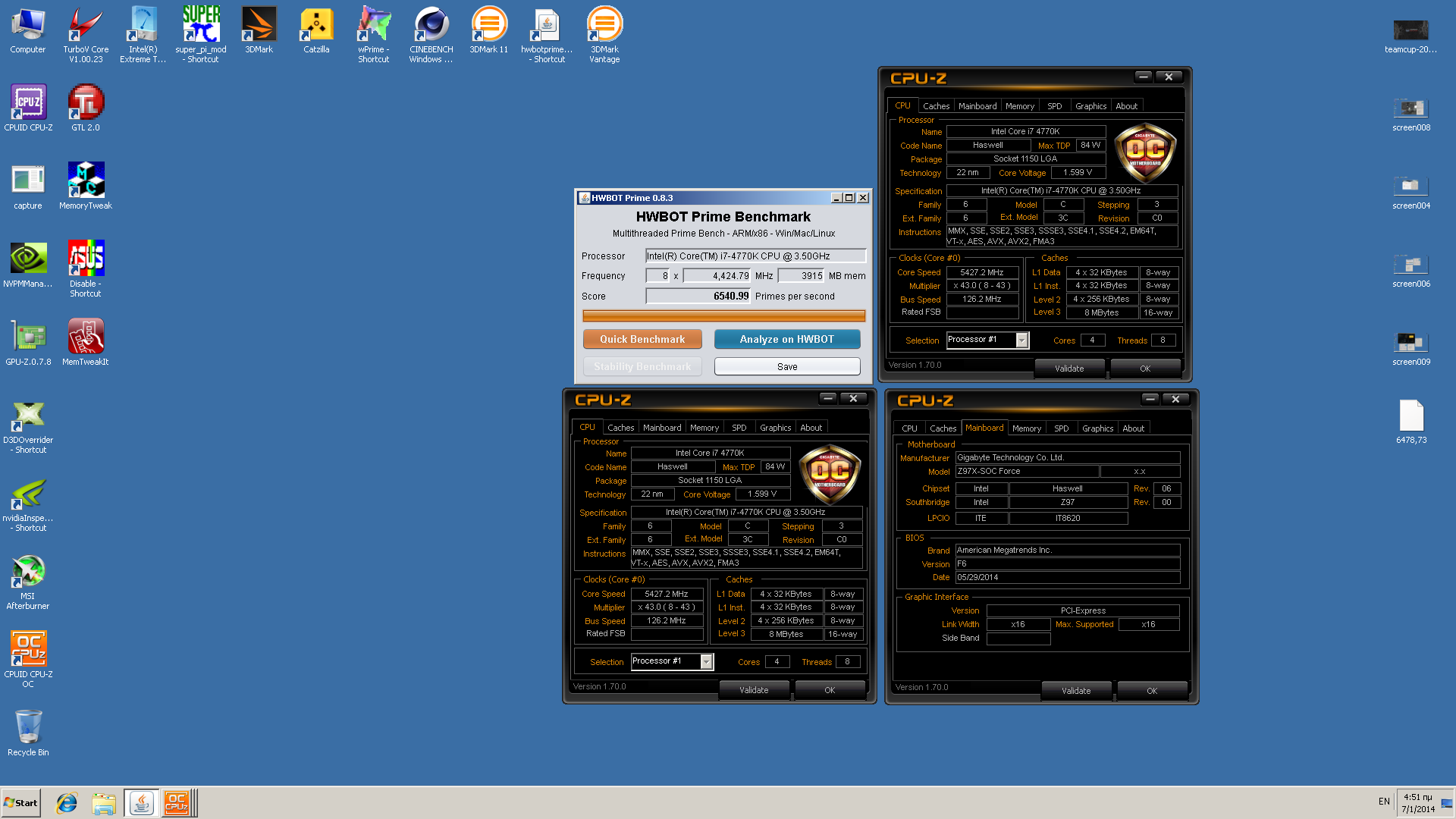Switch to About tab in bottom-right CPU-Z
The height and width of the screenshot is (819, 1456).
point(1133,428)
